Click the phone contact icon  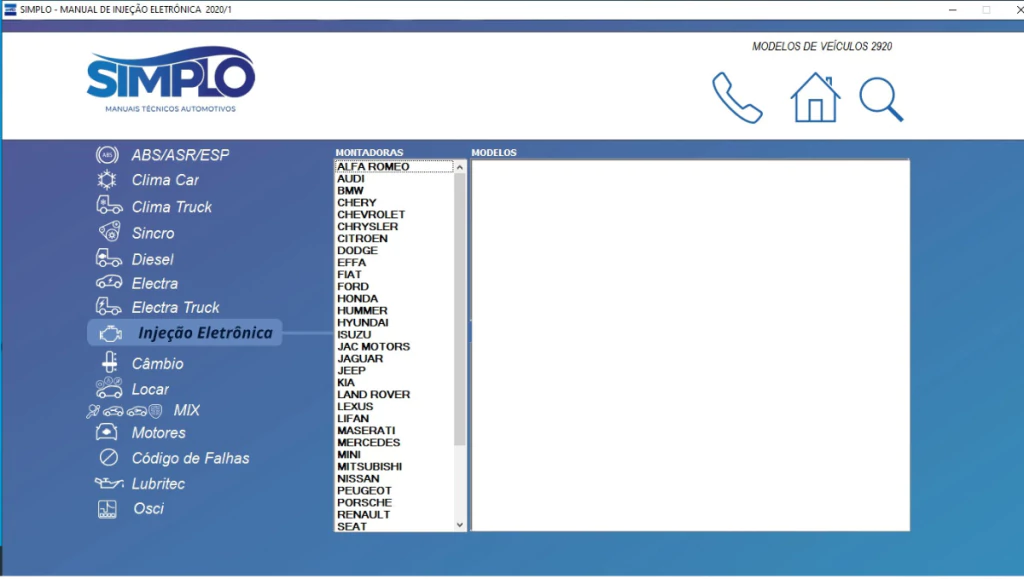[737, 98]
